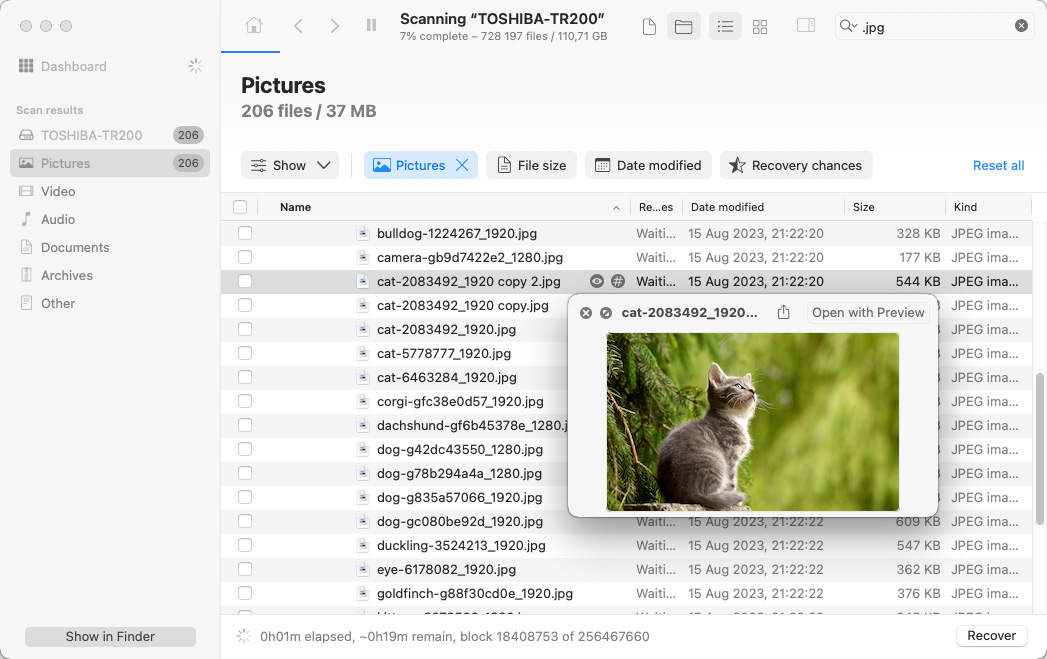Image resolution: width=1047 pixels, height=659 pixels.
Task: Click the 328 KB size cell
Action: [x=918, y=233]
